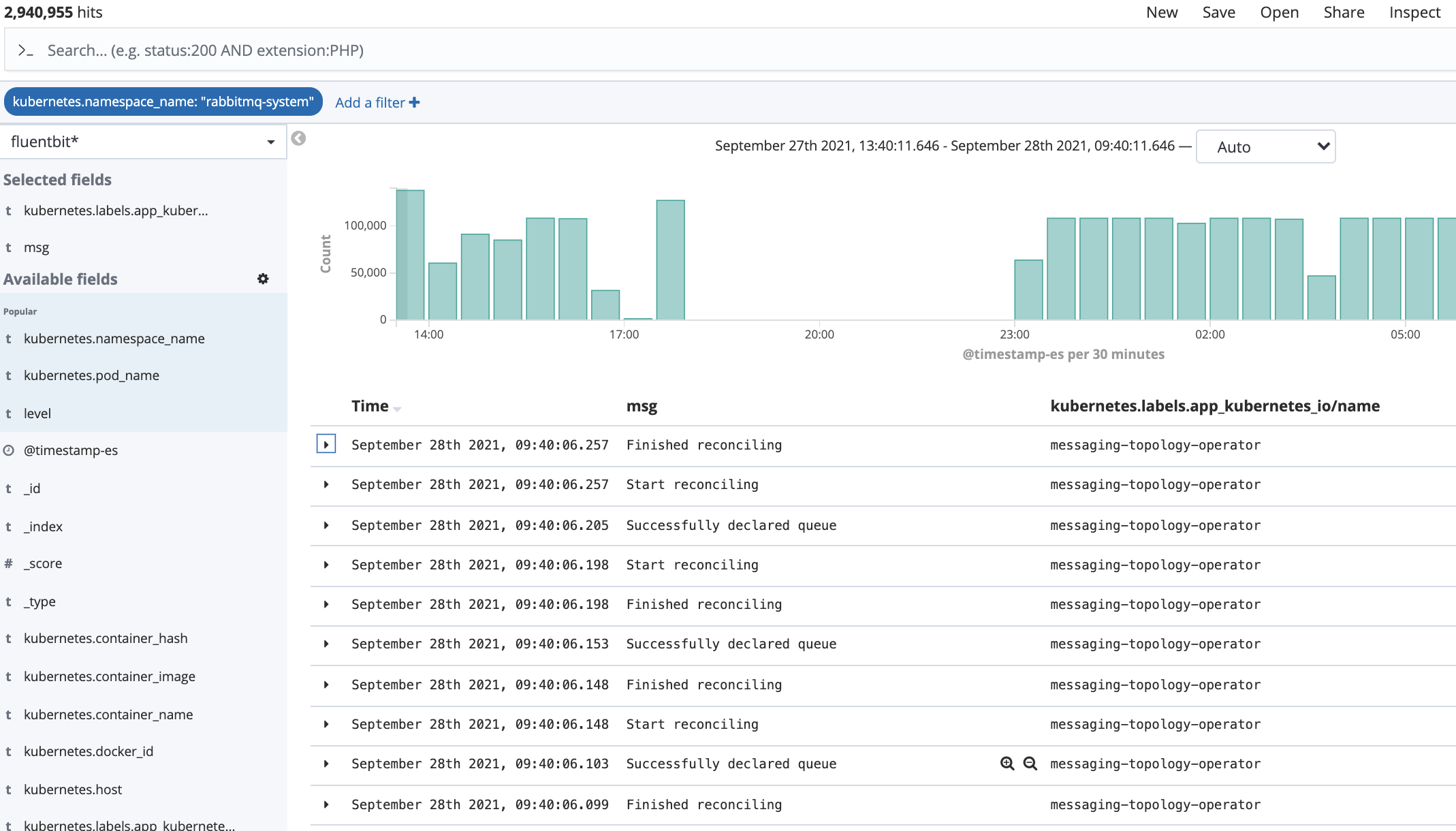Click the Share menu item
Screen dimensions: 1456x831
coord(1343,12)
